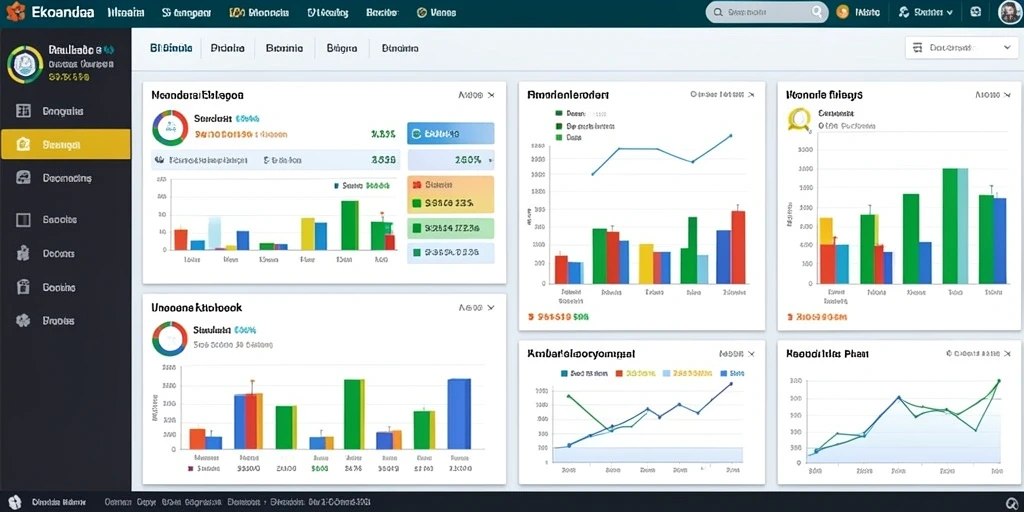Click the circular profile ring in the sidebar header
The height and width of the screenshot is (512, 1024).
(25, 65)
